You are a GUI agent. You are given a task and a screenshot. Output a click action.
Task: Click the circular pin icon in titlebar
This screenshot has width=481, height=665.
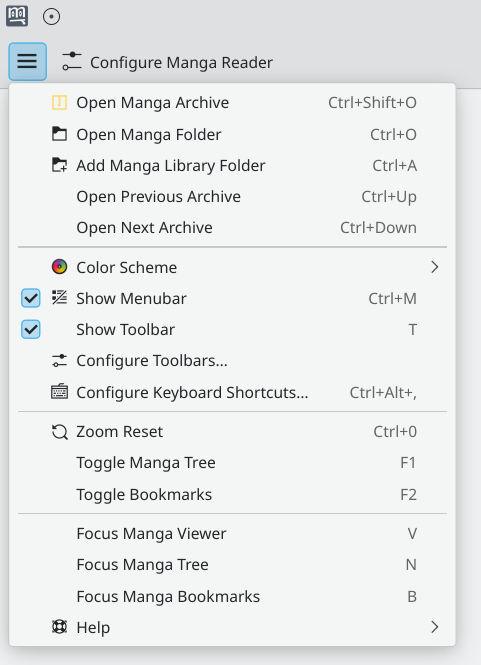(x=51, y=17)
